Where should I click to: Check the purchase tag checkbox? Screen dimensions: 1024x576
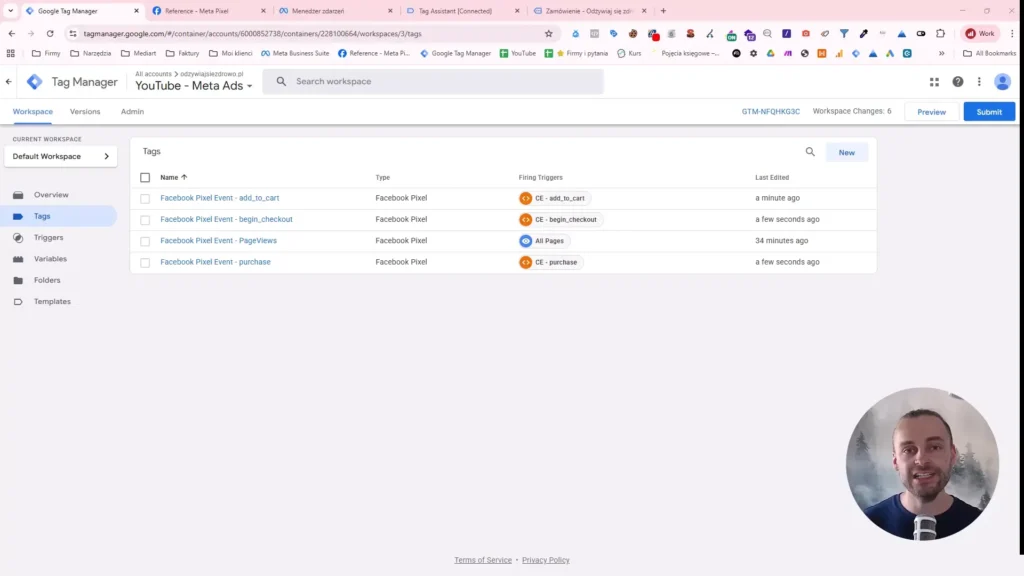point(145,263)
